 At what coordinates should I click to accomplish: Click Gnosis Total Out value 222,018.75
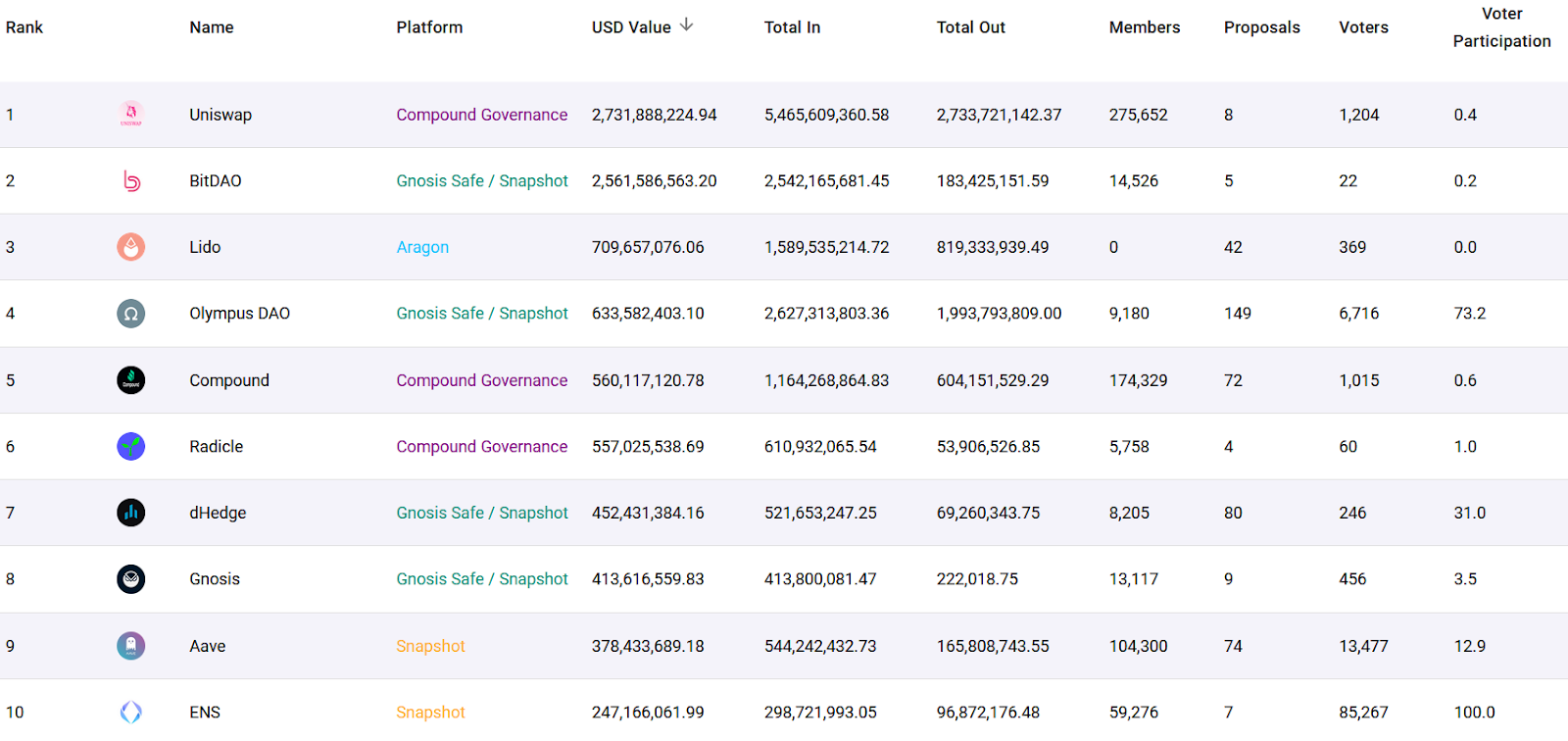tap(977, 579)
